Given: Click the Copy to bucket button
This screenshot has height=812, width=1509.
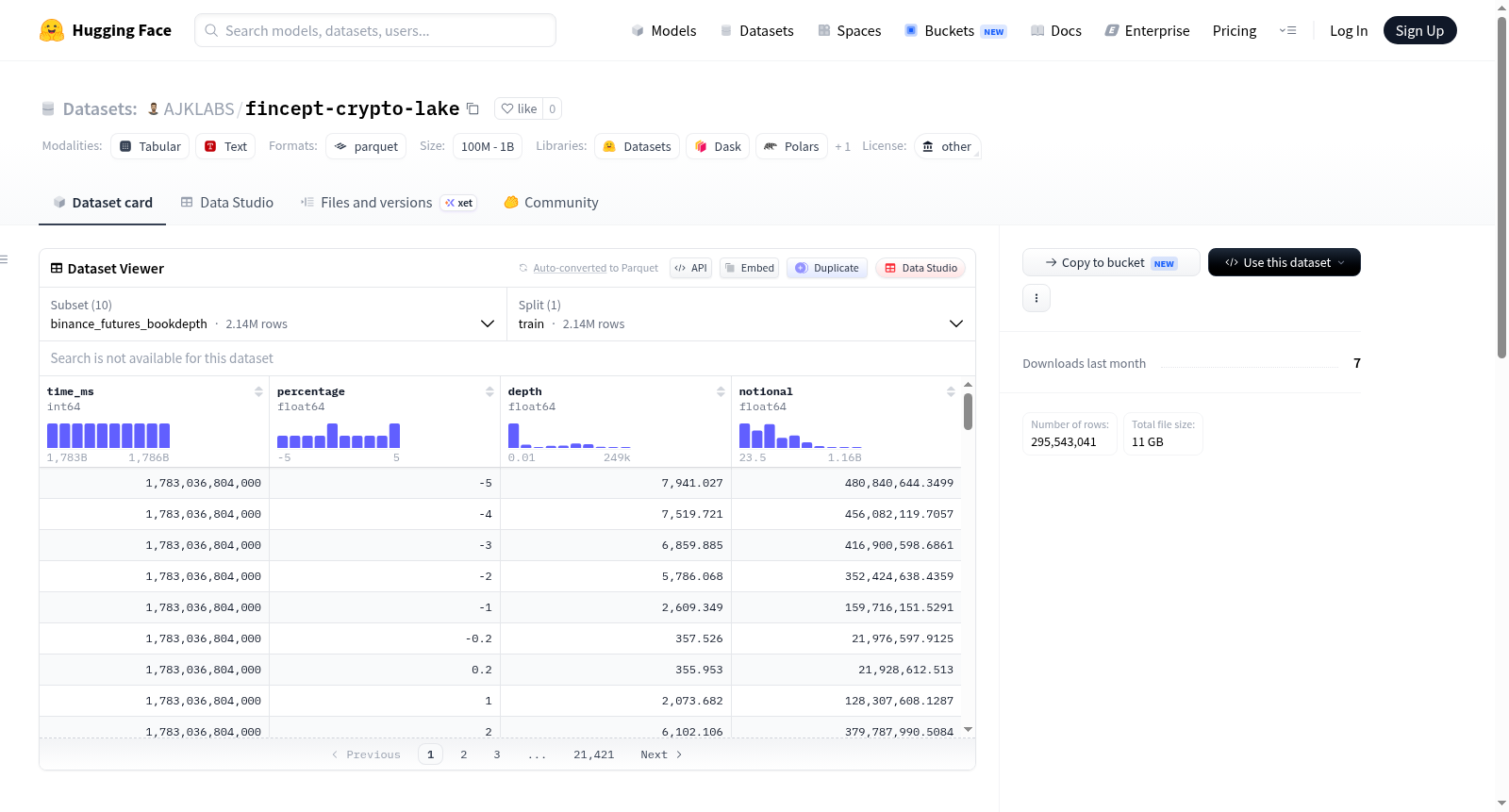Looking at the screenshot, I should coord(1111,262).
